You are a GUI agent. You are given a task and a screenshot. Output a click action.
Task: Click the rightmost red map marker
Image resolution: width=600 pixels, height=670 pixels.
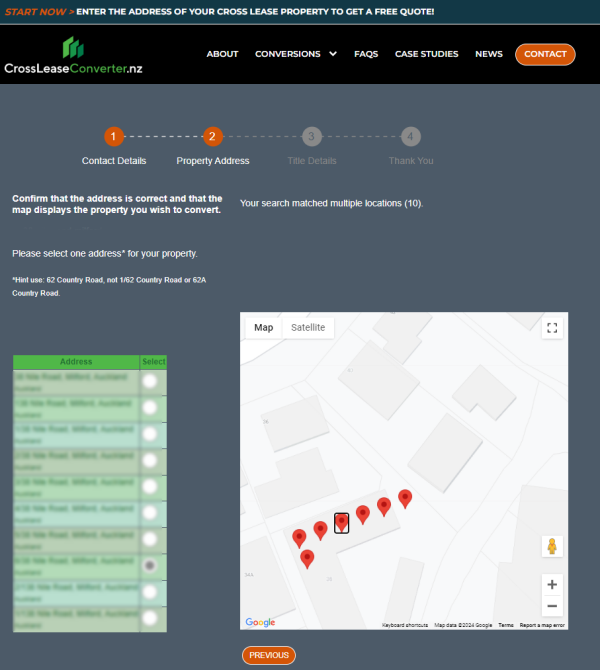click(405, 497)
